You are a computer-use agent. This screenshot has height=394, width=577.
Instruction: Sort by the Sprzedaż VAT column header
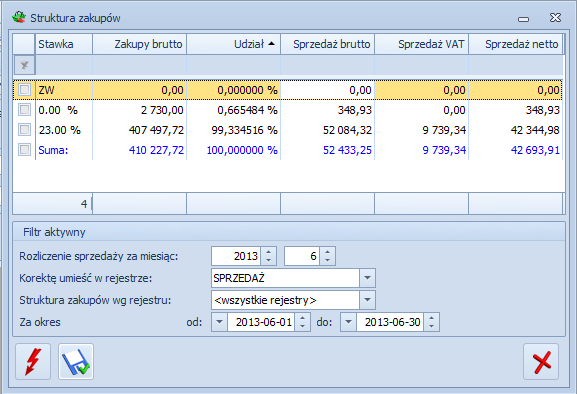click(x=421, y=44)
